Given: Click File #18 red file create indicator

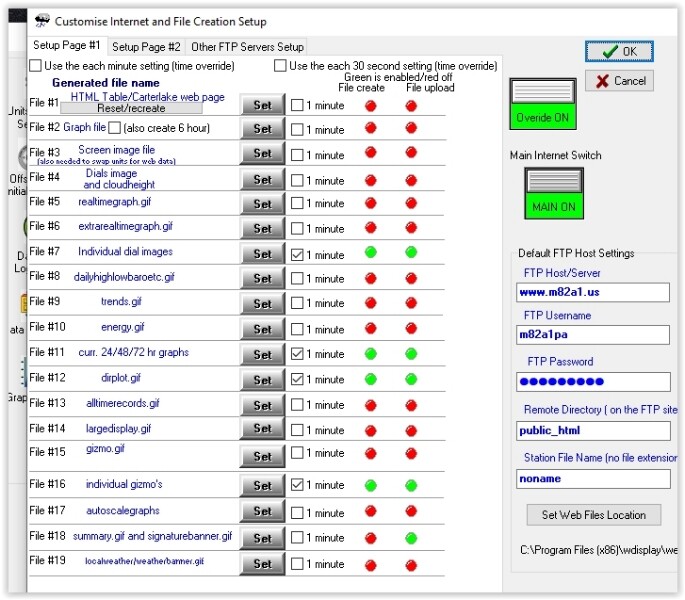Looking at the screenshot, I should click(x=370, y=538).
